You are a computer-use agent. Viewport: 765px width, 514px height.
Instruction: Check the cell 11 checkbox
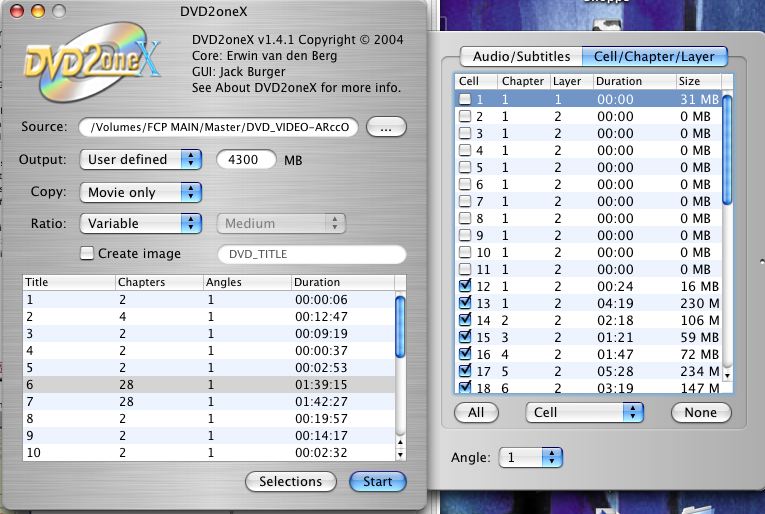(x=465, y=269)
